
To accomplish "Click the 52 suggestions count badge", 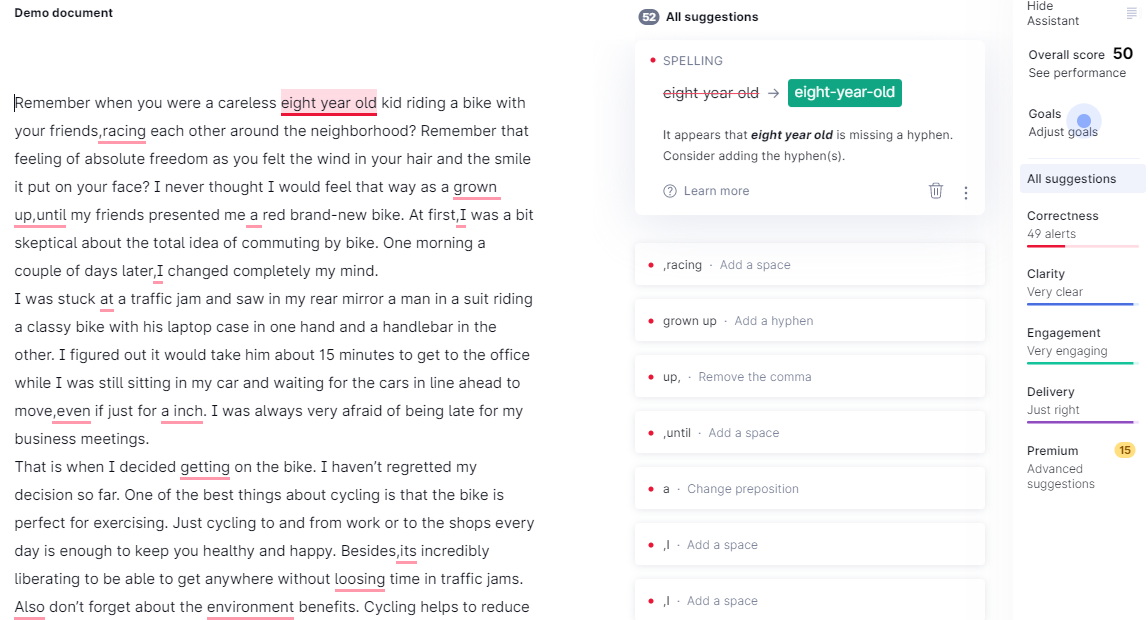I will (649, 17).
